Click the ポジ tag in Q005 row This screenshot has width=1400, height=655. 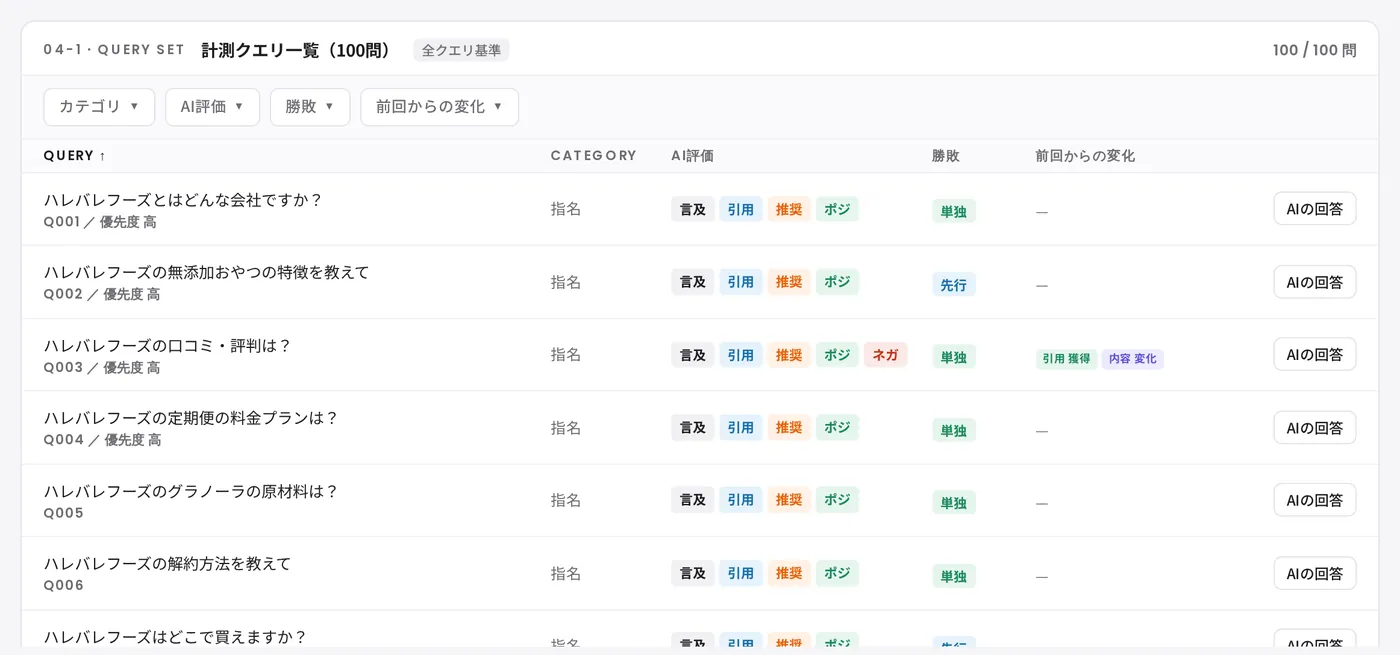tap(837, 500)
